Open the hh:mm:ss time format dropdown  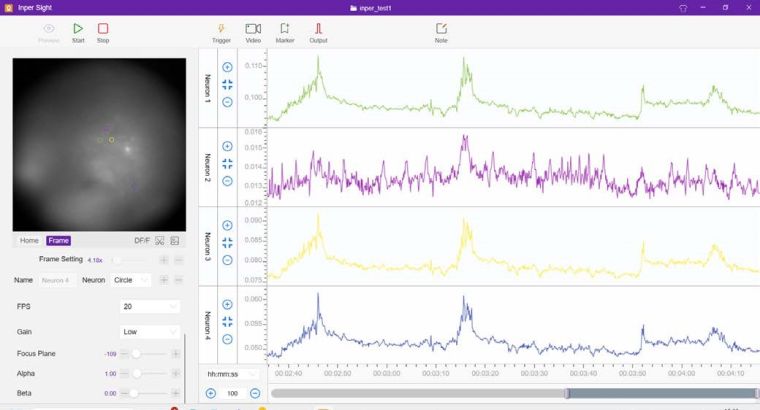pyautogui.click(x=232, y=374)
